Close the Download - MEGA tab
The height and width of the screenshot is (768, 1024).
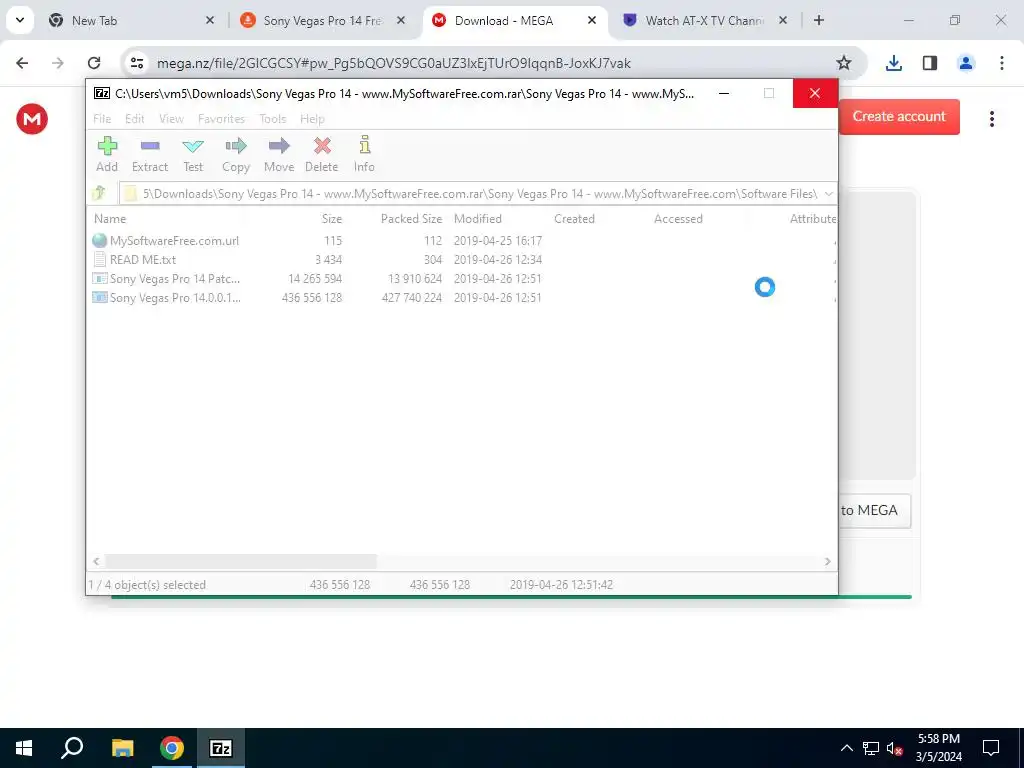(x=592, y=20)
